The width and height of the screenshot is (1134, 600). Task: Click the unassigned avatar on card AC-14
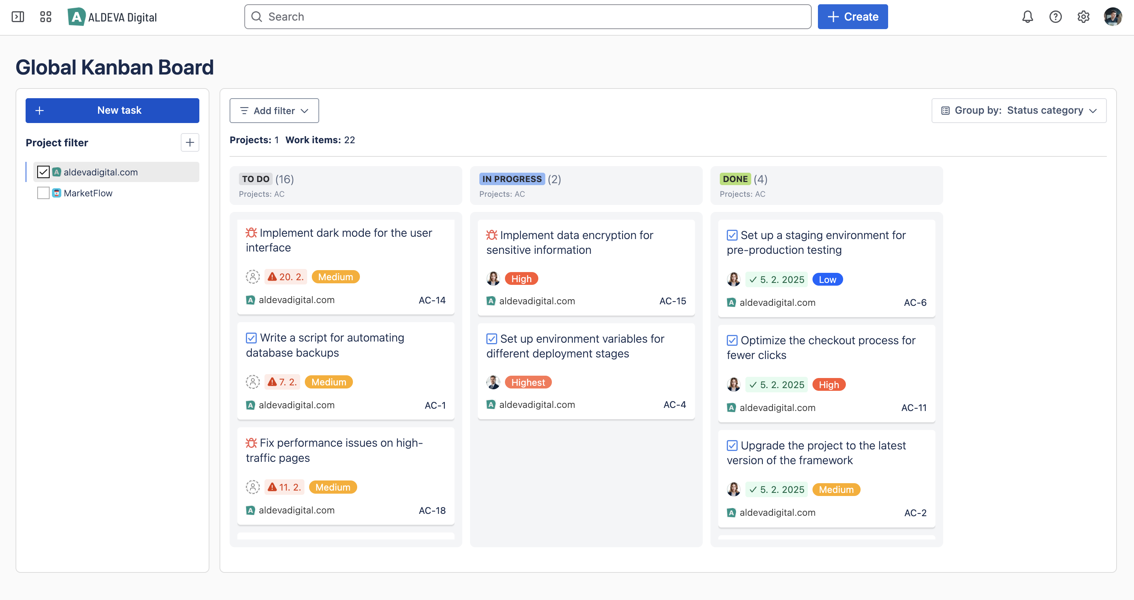[x=253, y=277]
